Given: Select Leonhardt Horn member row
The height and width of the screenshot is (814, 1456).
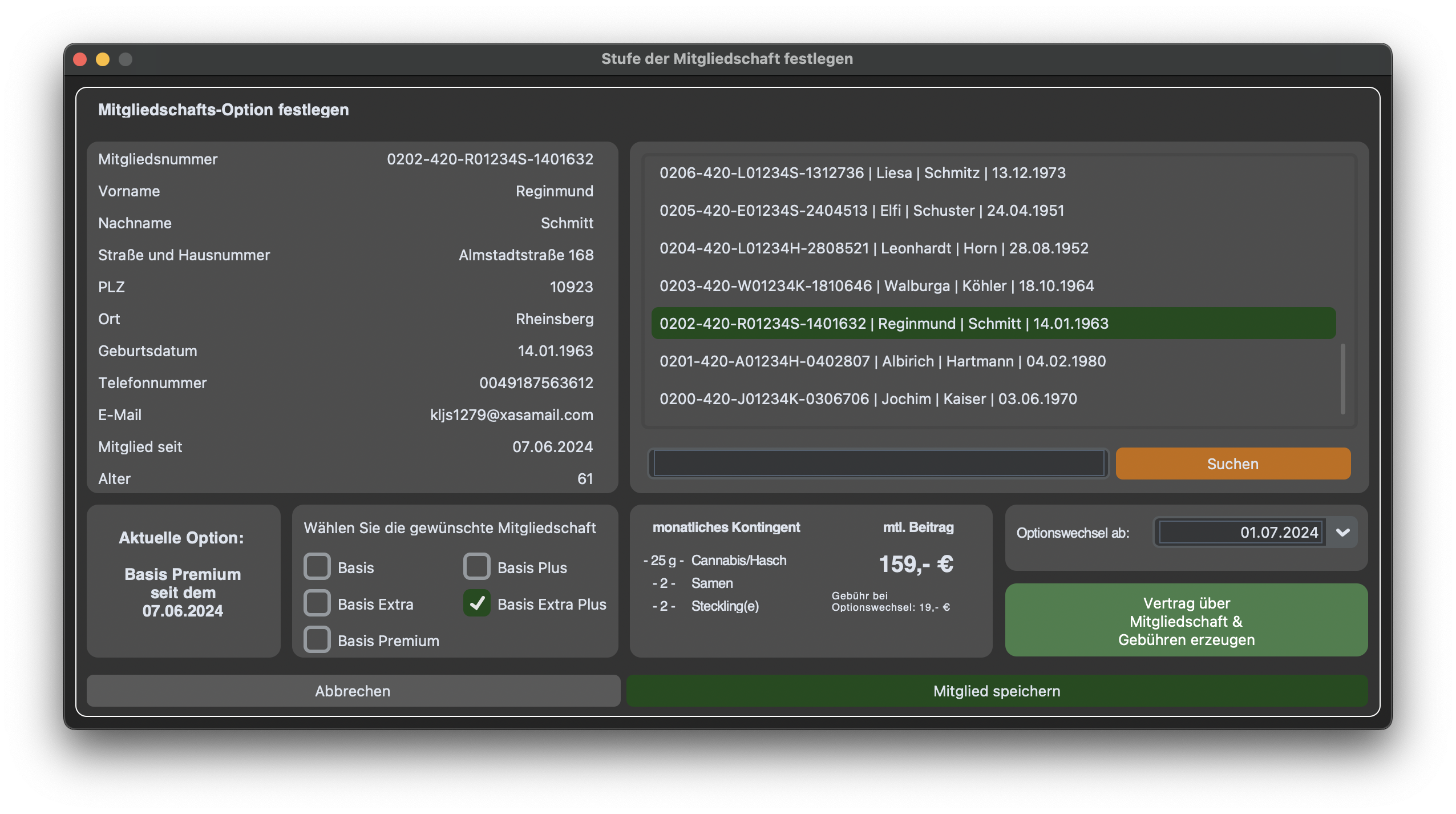Looking at the screenshot, I should pos(873,248).
